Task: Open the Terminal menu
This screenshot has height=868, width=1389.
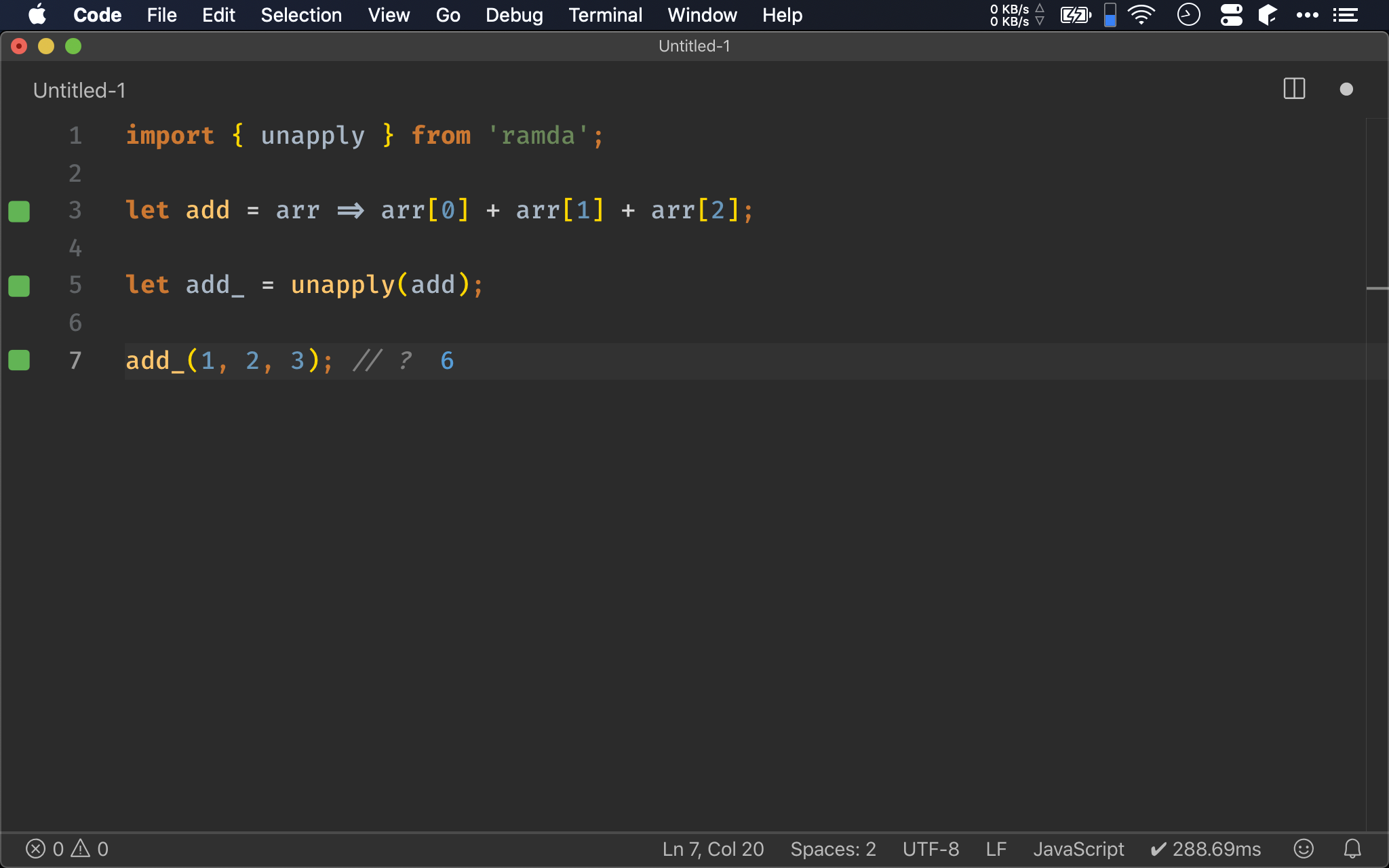Action: pyautogui.click(x=605, y=15)
